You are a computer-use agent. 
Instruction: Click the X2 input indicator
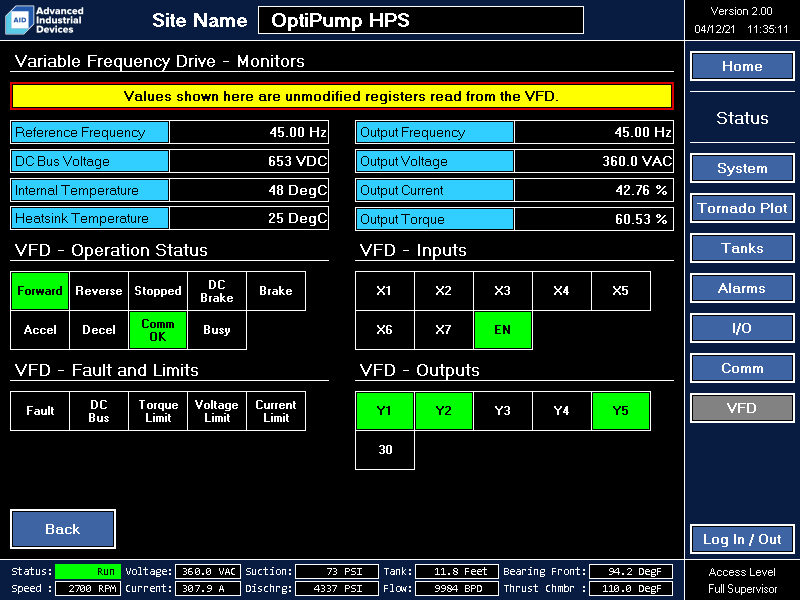click(x=444, y=291)
